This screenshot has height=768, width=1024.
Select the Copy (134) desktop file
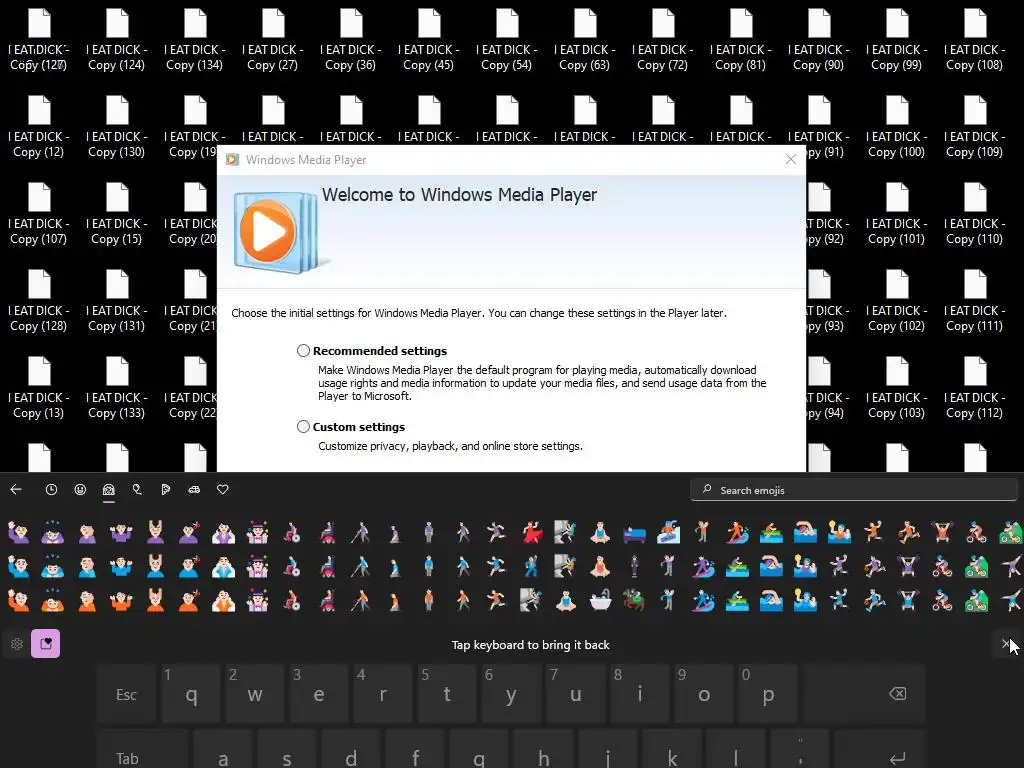click(x=195, y=39)
